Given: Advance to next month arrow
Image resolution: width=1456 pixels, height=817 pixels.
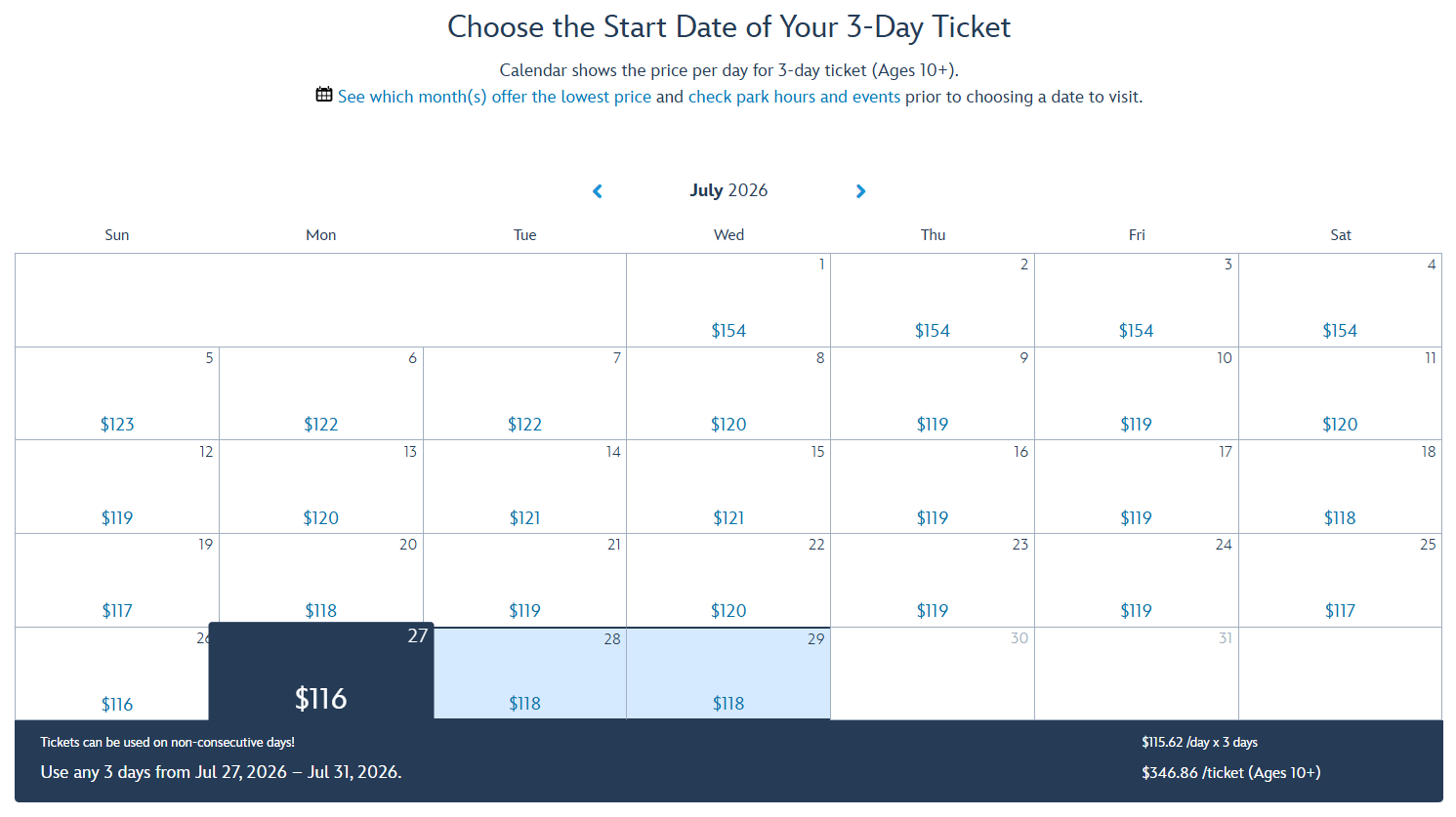Looking at the screenshot, I should coord(860,191).
